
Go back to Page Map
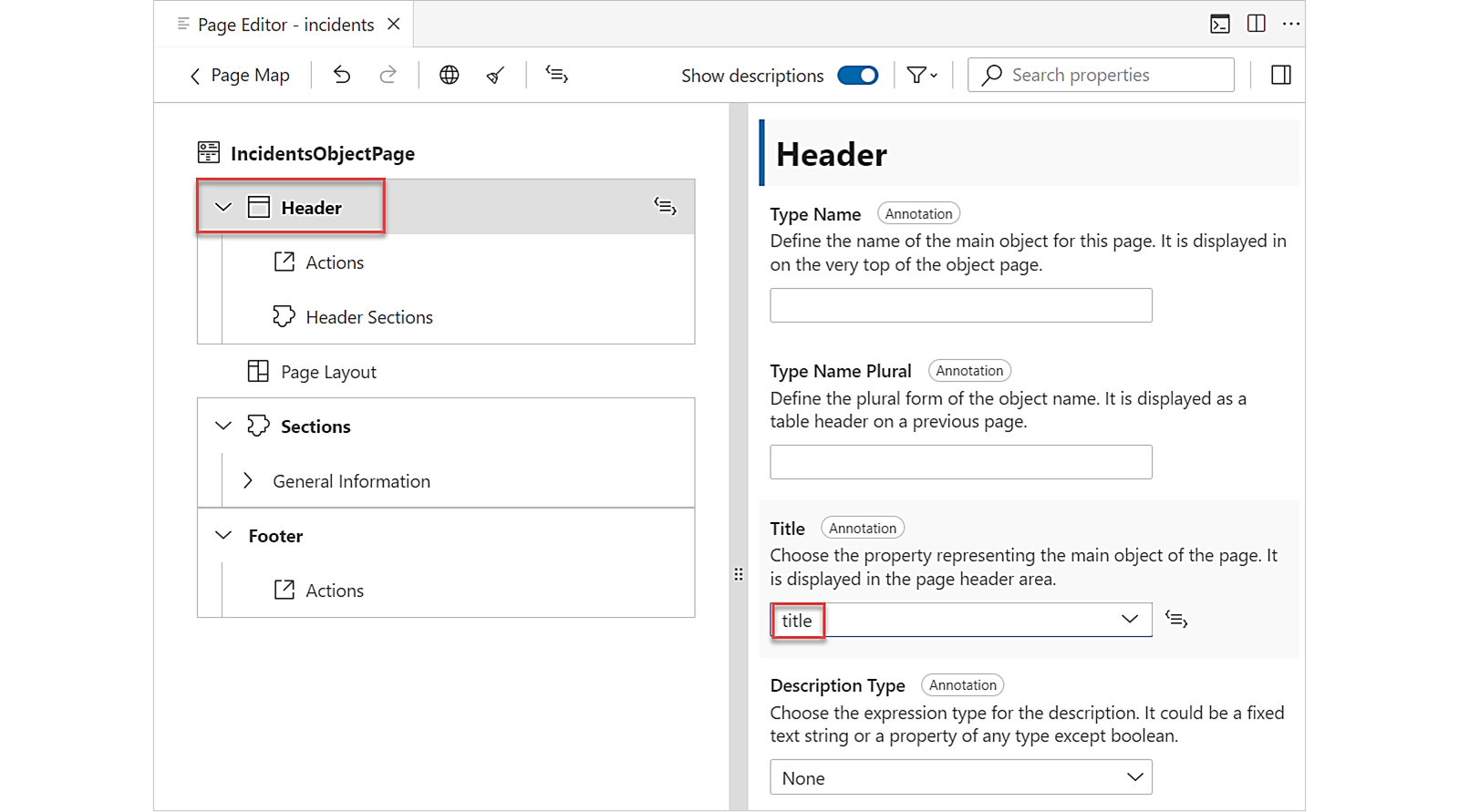[x=239, y=76]
